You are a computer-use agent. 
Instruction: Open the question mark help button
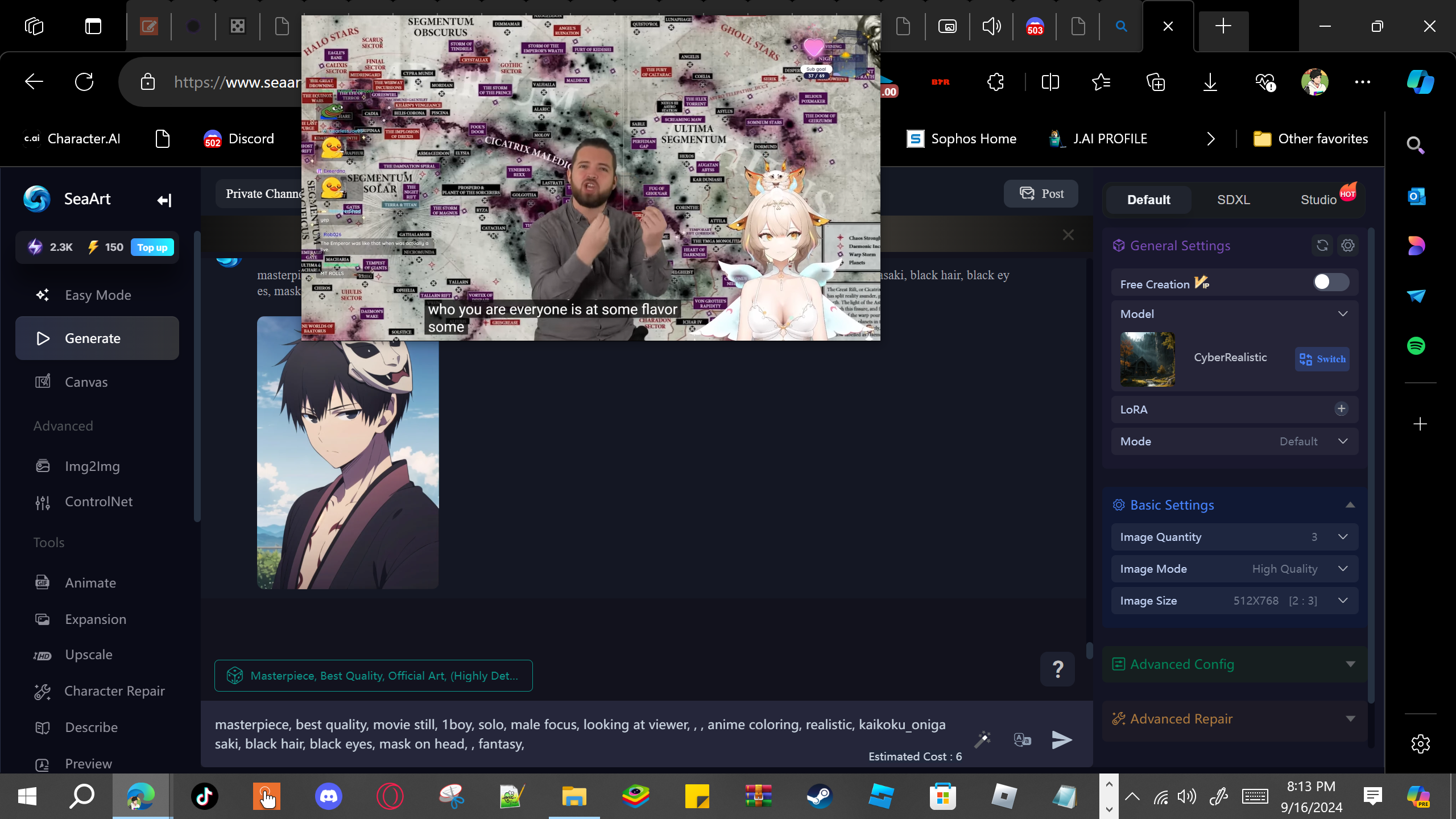tap(1057, 669)
